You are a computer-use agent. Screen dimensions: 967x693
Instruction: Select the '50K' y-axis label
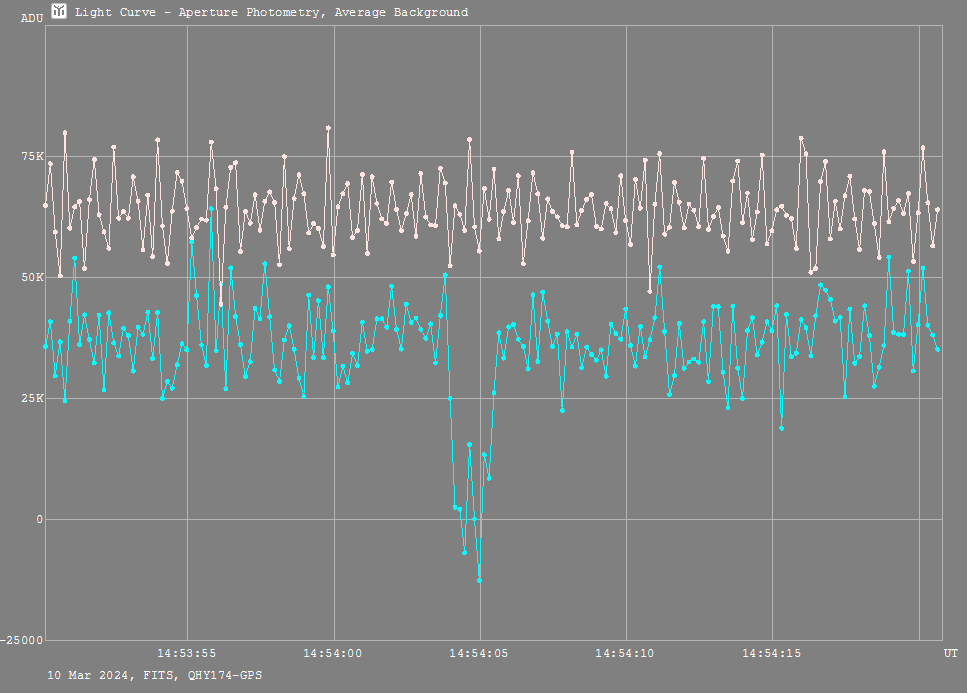point(33,277)
